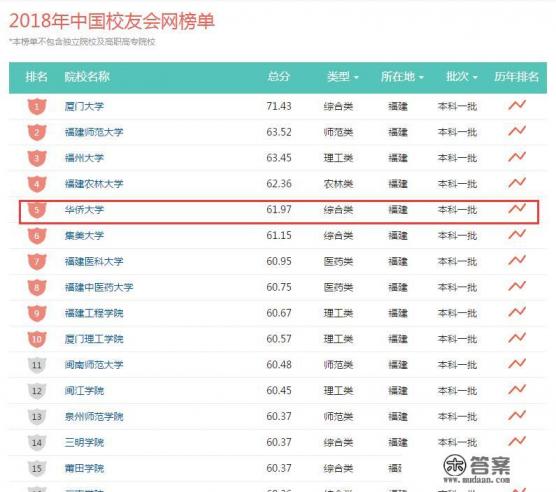
Task: Open the 福建师范大学 link
Action: pyautogui.click(x=94, y=132)
